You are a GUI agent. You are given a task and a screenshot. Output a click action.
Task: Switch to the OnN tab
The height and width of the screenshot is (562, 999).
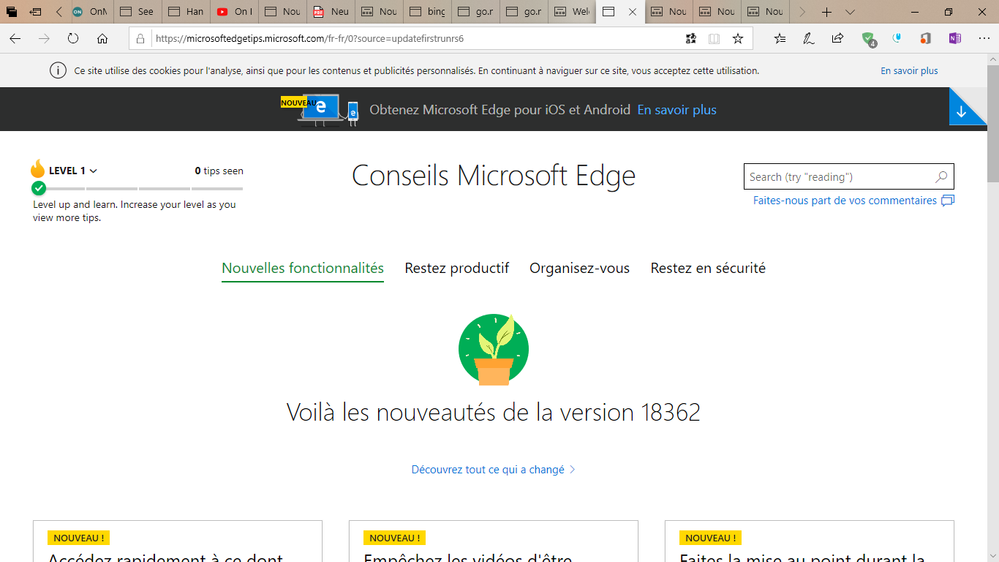[90, 11]
